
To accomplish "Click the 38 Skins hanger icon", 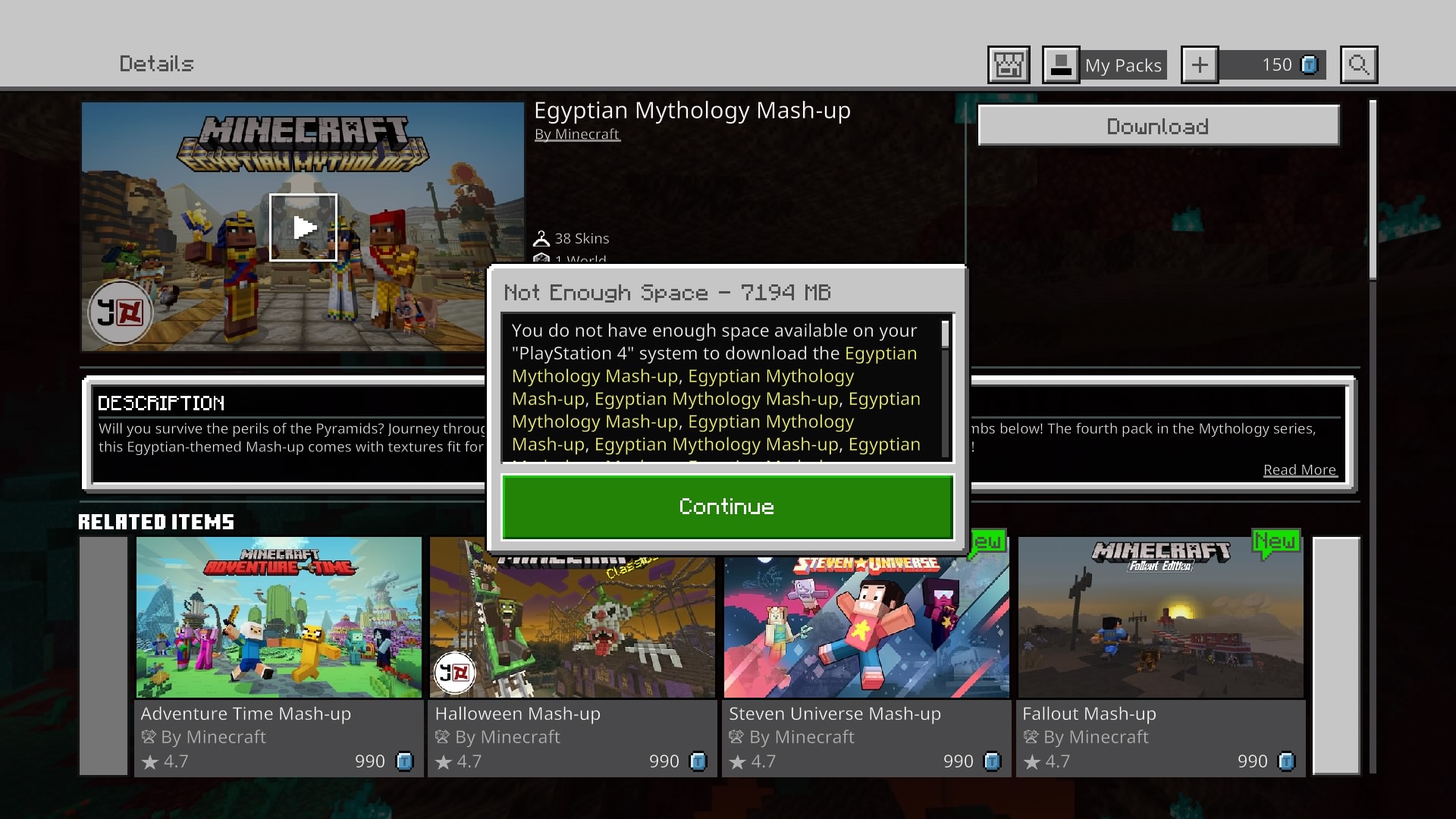I will 541,239.
